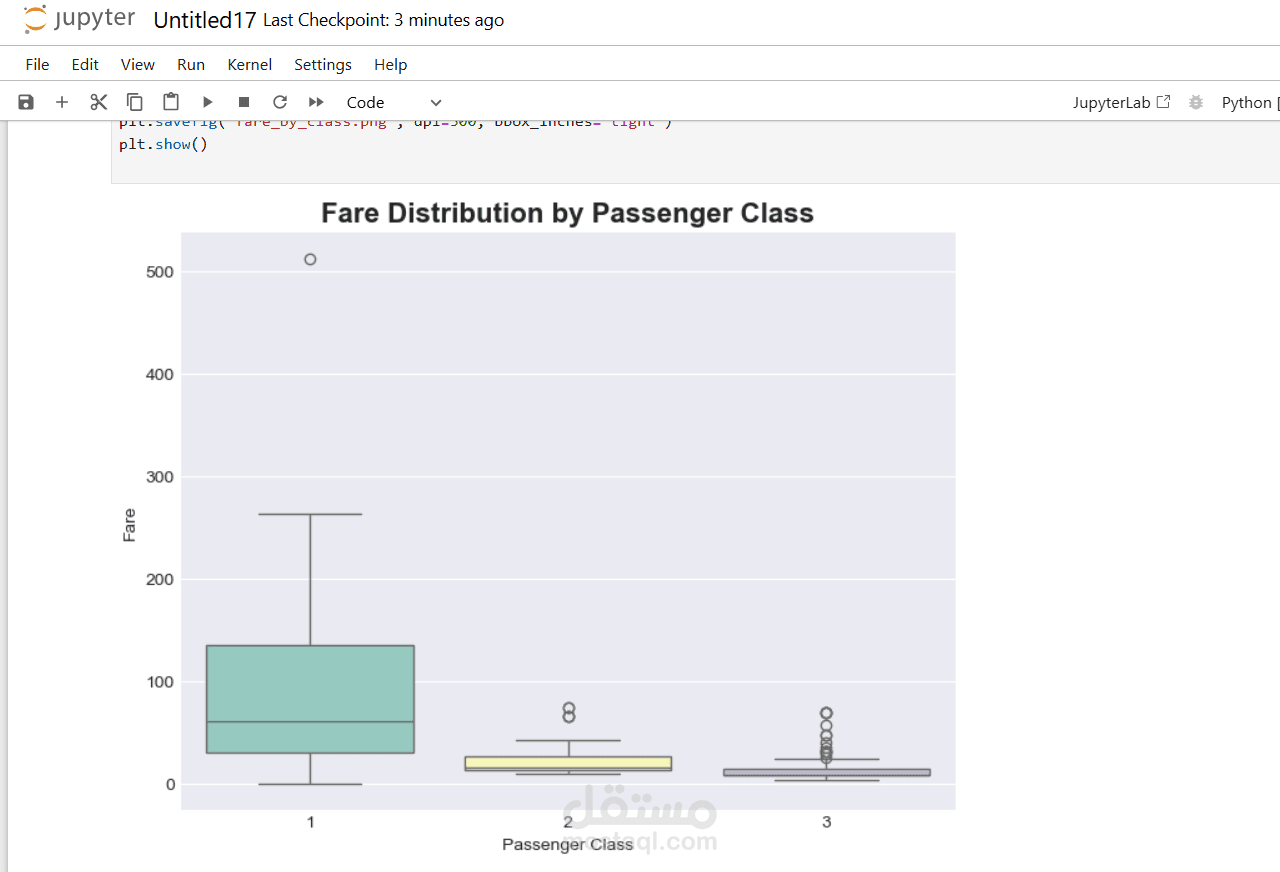Click the Jupyter logo
This screenshot has width=1280, height=872.
point(79,20)
